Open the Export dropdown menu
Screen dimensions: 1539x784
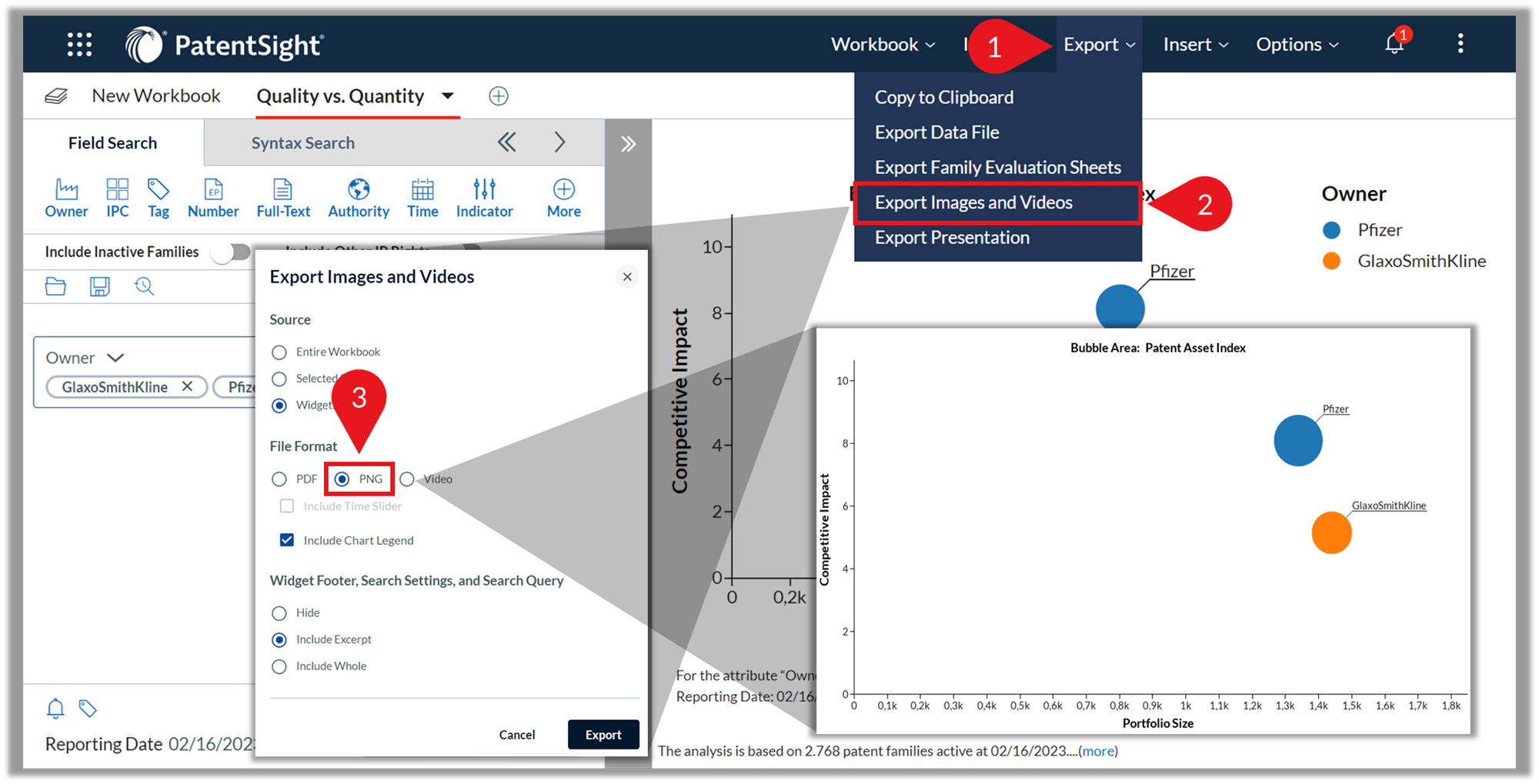[1099, 45]
